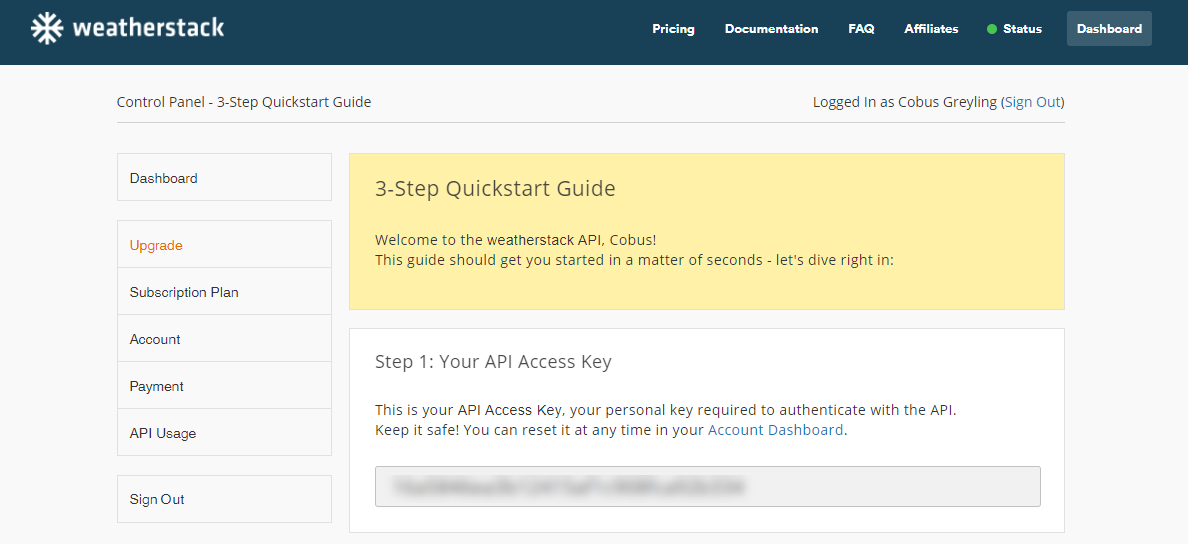Select Dashboard in the sidebar

(224, 177)
